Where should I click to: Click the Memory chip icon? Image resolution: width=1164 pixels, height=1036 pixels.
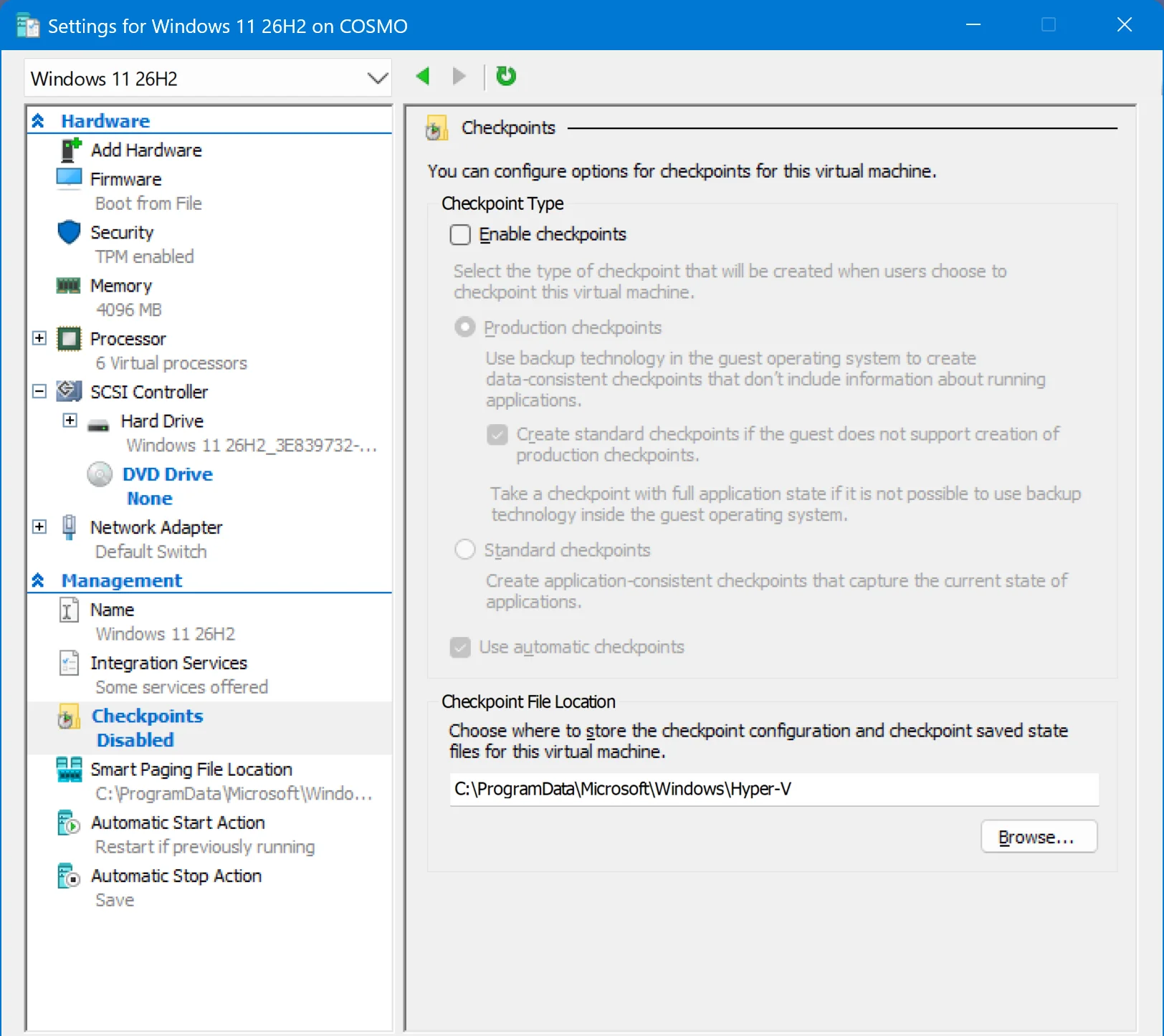click(69, 286)
